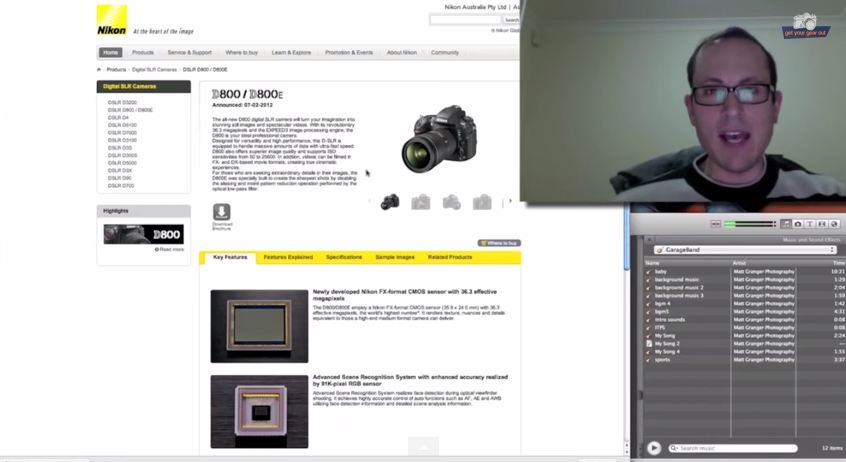Switch to the Specifications tab
Image resolution: width=846 pixels, height=462 pixels.
(x=344, y=257)
